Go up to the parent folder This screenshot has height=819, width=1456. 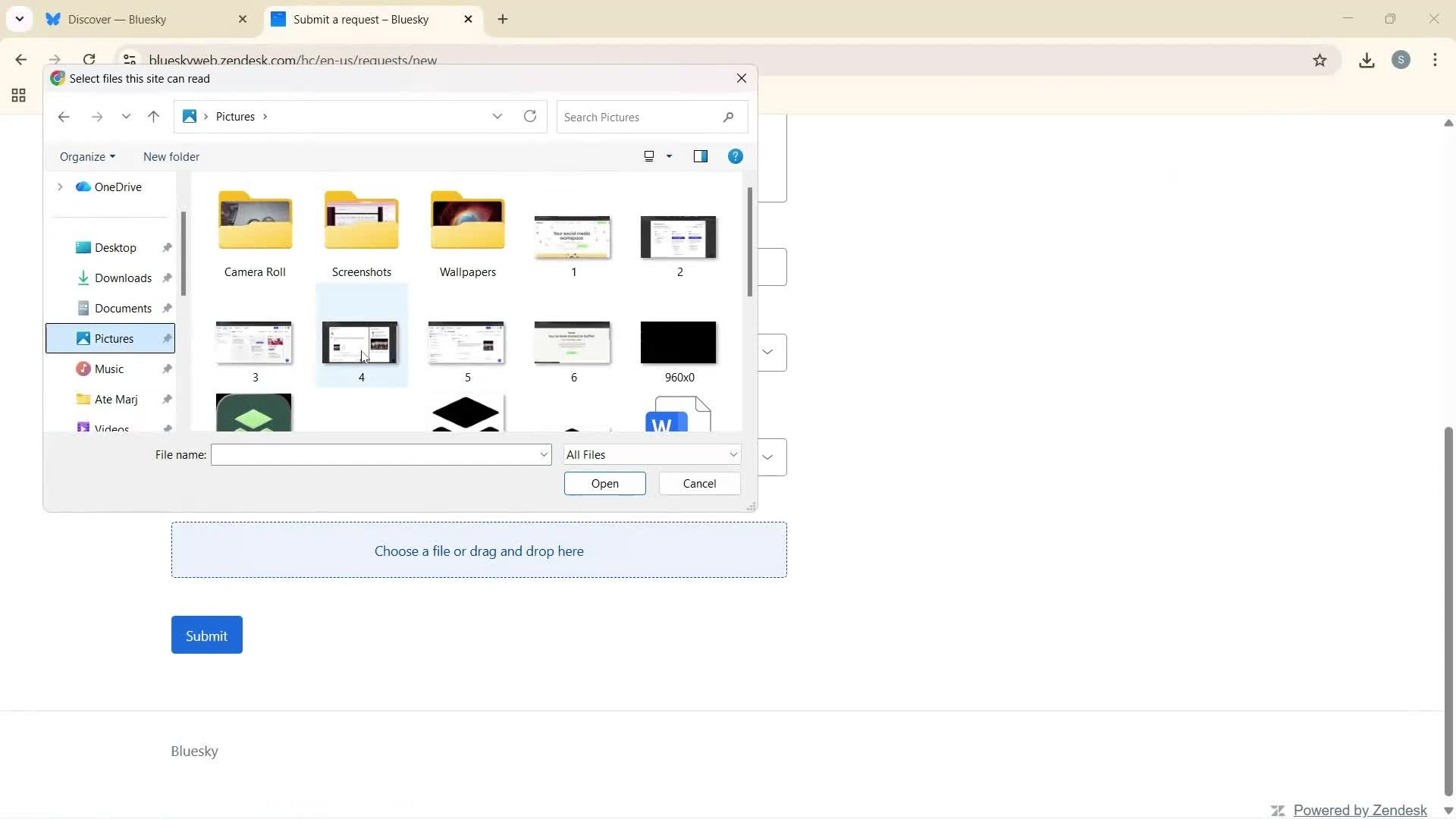(153, 116)
